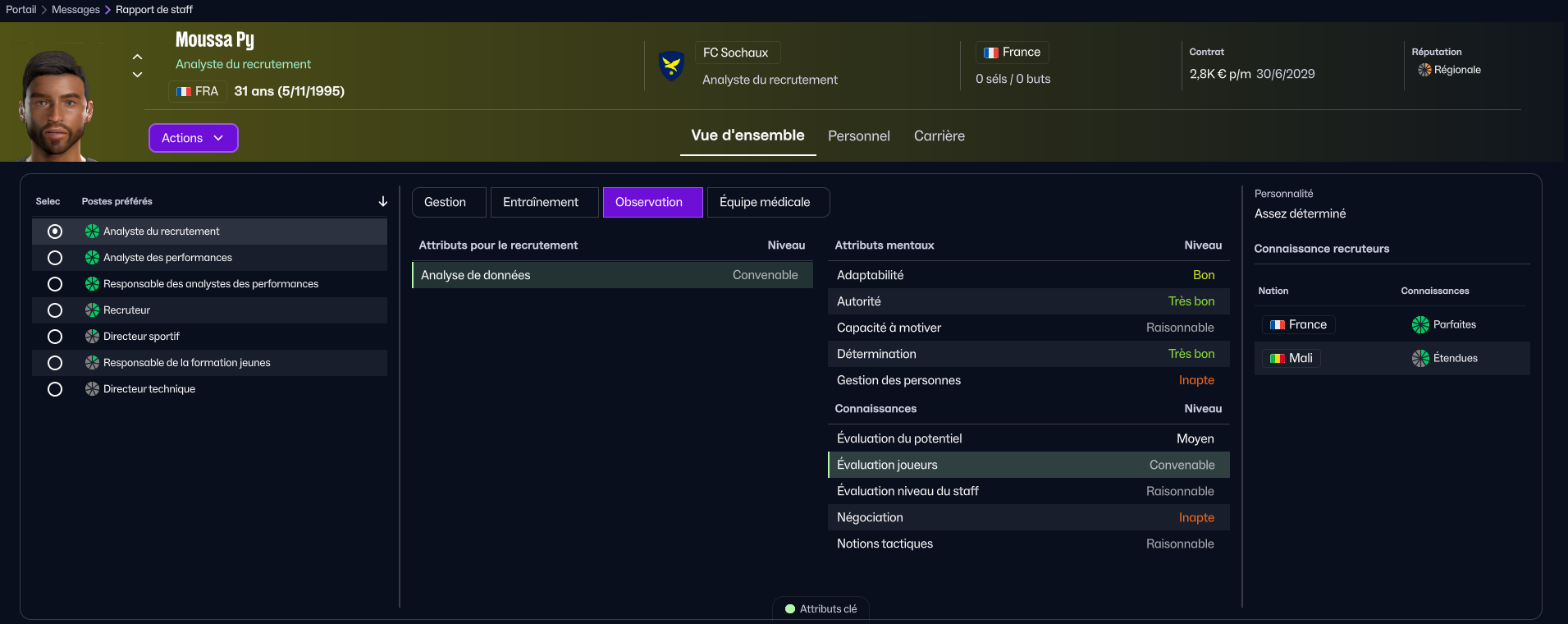Click the Recruteur suitability pie icon

pyautogui.click(x=93, y=310)
